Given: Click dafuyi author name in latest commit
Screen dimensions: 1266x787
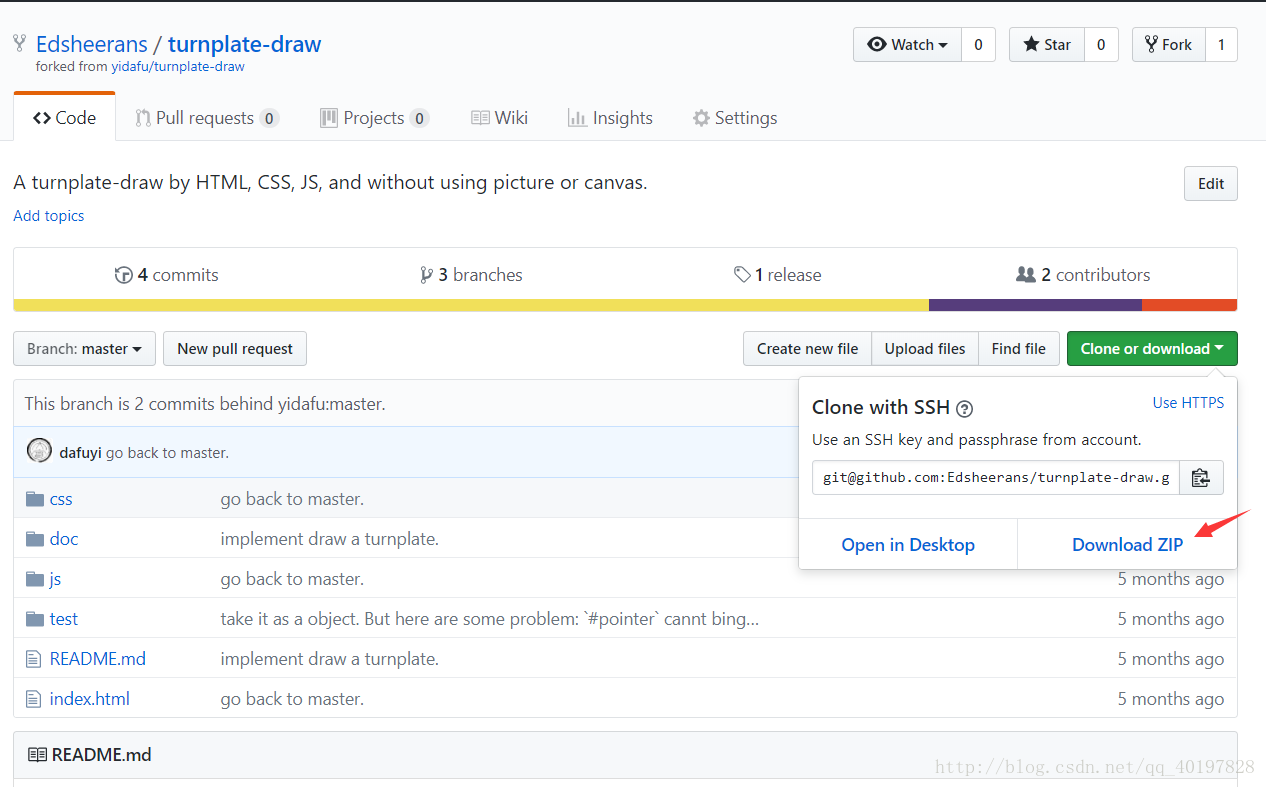Looking at the screenshot, I should pos(81,453).
